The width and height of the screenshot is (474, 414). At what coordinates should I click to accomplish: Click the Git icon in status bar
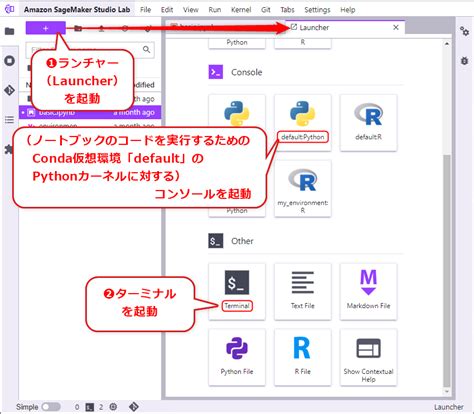[134, 407]
